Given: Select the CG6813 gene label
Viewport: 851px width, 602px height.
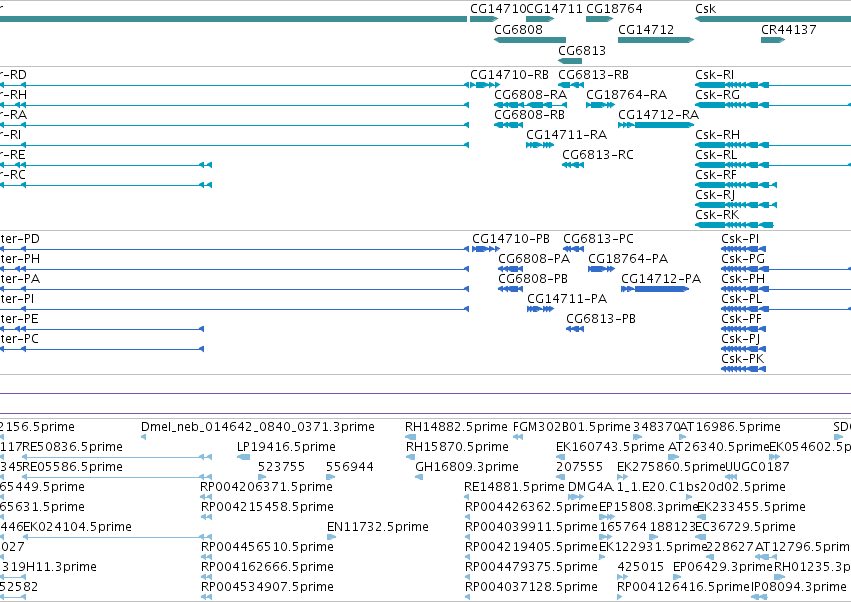Looking at the screenshot, I should point(582,51).
